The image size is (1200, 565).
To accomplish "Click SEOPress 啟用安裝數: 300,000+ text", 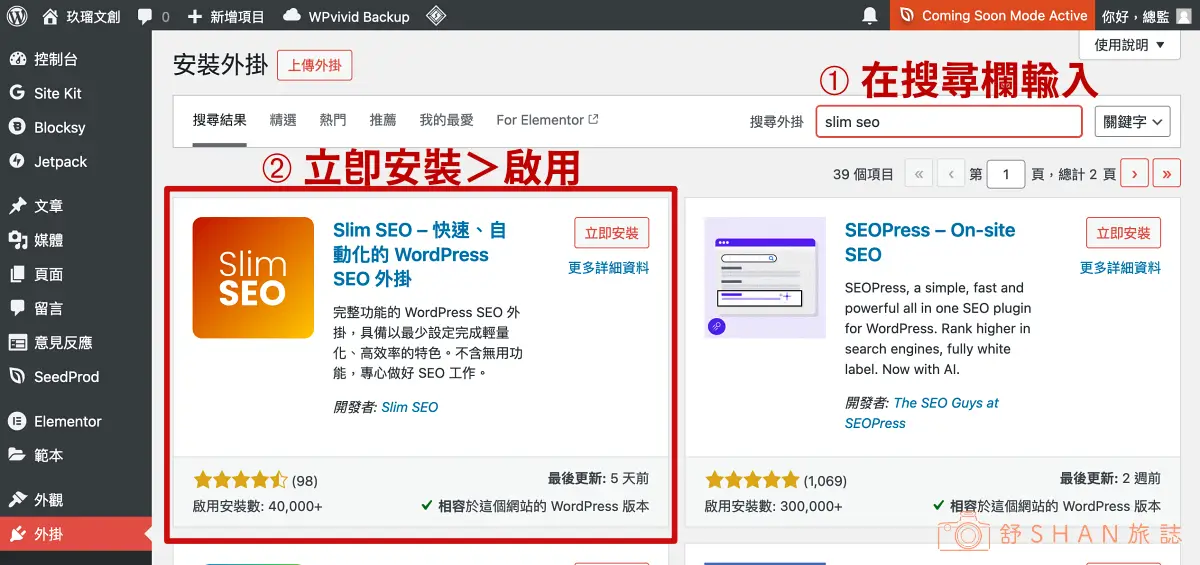I will click(x=774, y=506).
